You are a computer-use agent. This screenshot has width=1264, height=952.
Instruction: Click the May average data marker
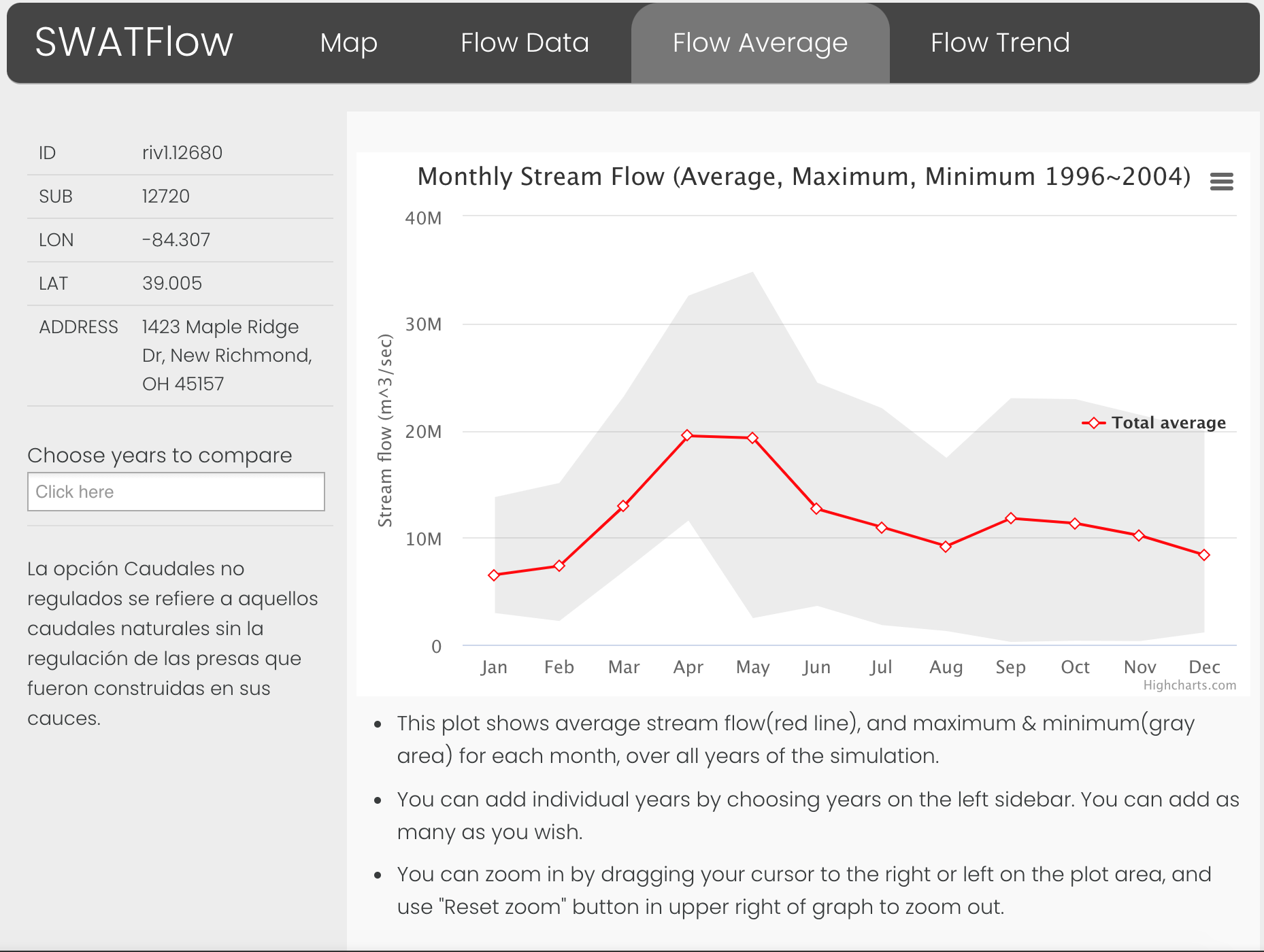click(x=752, y=438)
